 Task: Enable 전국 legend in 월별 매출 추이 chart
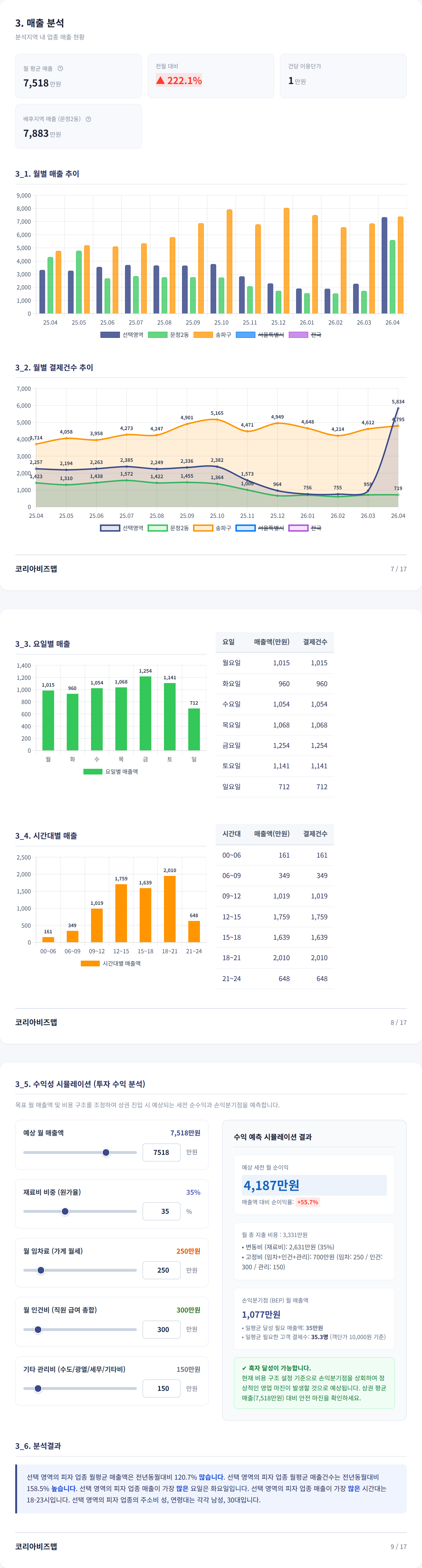[x=305, y=335]
